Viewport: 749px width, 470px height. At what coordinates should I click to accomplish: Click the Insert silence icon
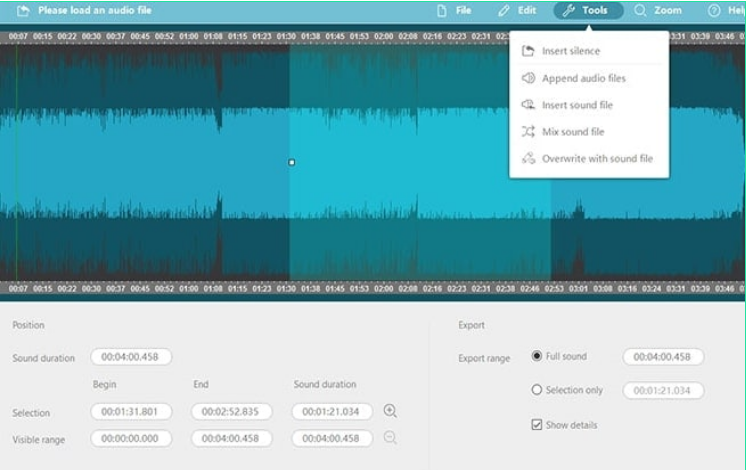(529, 51)
